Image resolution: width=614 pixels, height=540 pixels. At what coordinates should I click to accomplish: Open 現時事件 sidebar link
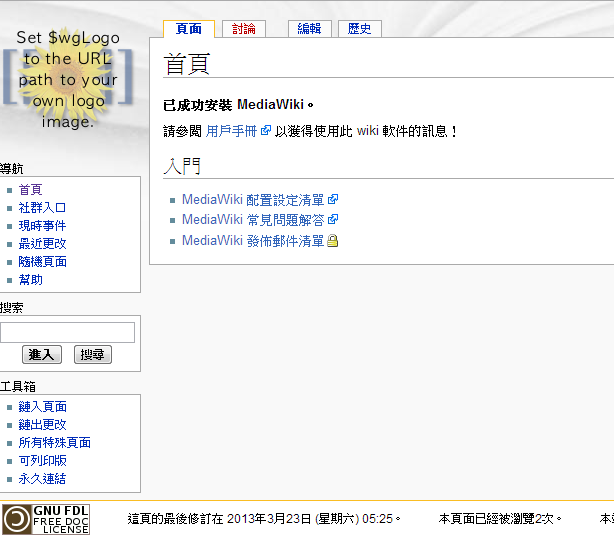tap(42, 226)
